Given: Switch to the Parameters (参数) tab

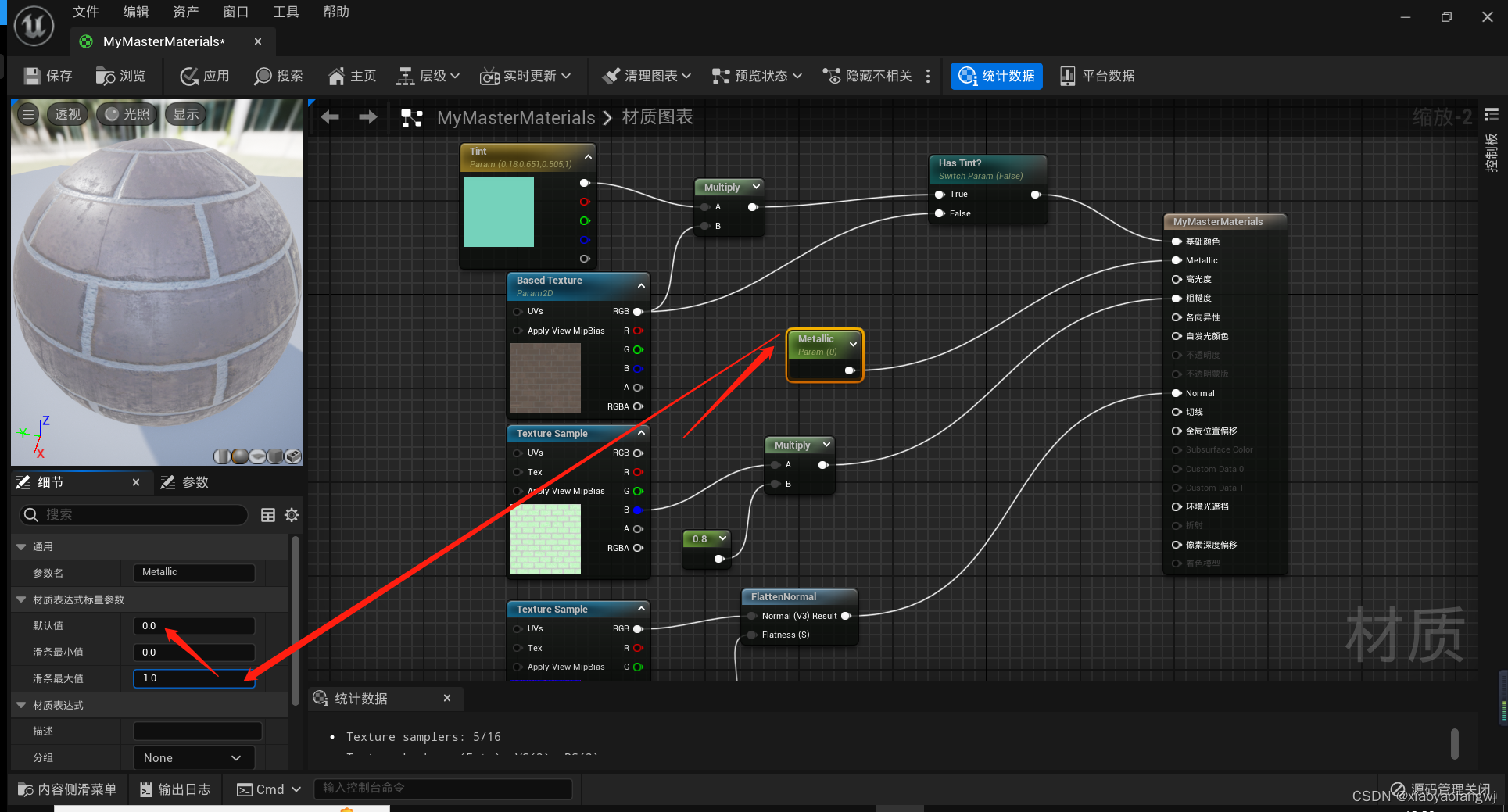Looking at the screenshot, I should click(184, 482).
